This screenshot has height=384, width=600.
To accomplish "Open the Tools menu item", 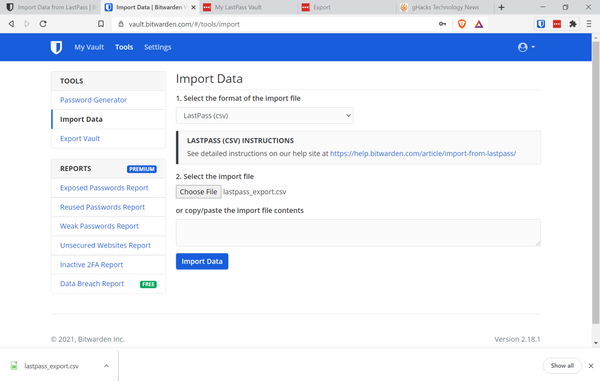I will tap(124, 47).
